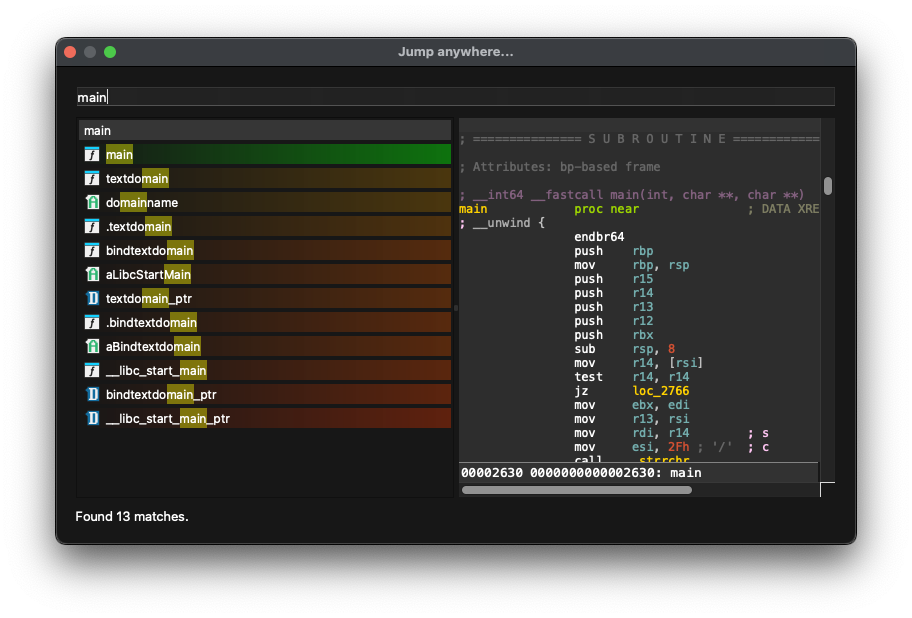Click the main header row in results

pyautogui.click(x=265, y=131)
